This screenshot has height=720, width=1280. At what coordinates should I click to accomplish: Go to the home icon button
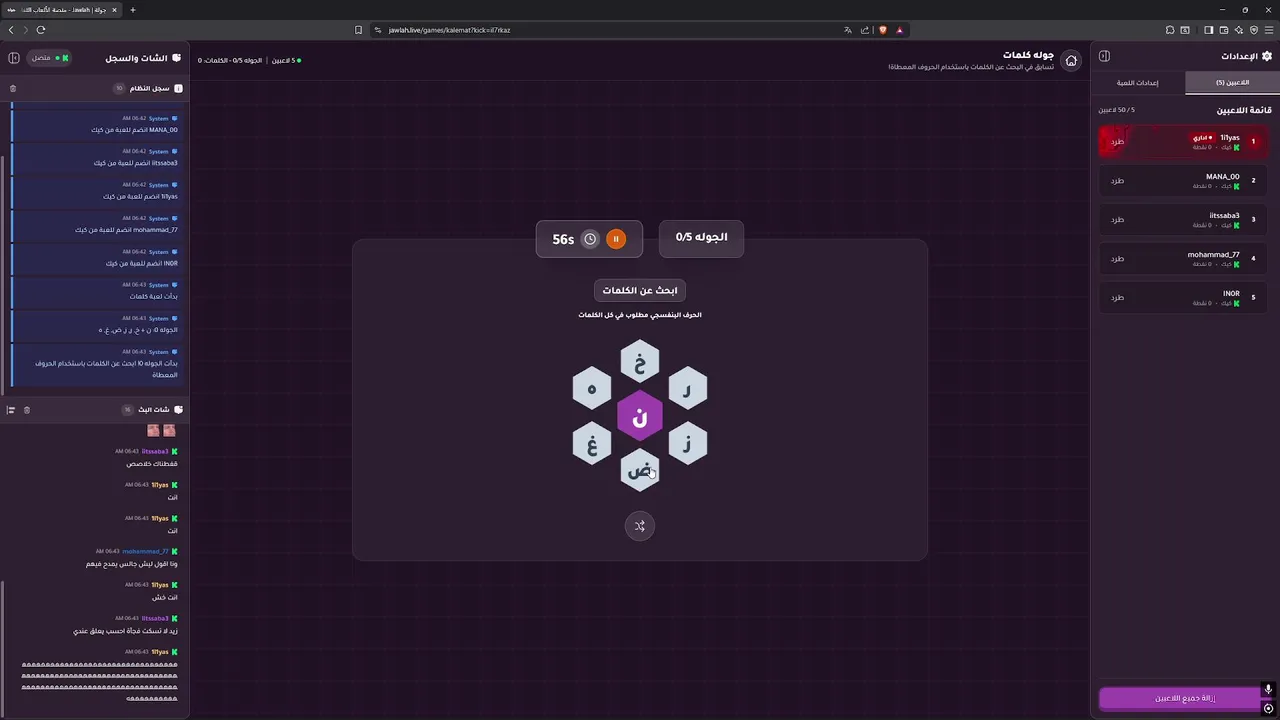[1071, 61]
